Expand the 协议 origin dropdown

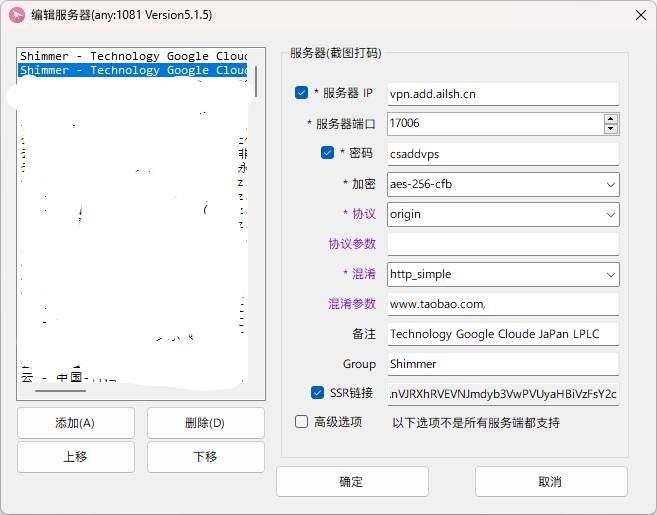pyautogui.click(x=610, y=214)
